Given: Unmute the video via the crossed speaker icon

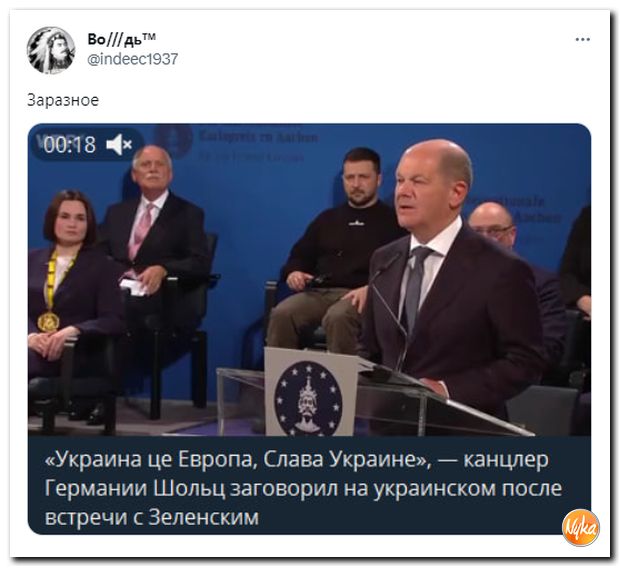Looking at the screenshot, I should tap(118, 144).
